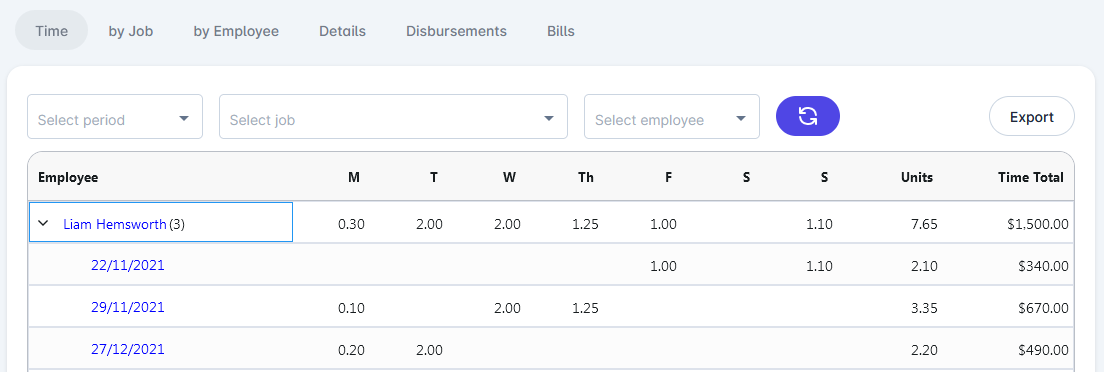Open the Details tab
Image resolution: width=1104 pixels, height=372 pixels.
(x=342, y=31)
